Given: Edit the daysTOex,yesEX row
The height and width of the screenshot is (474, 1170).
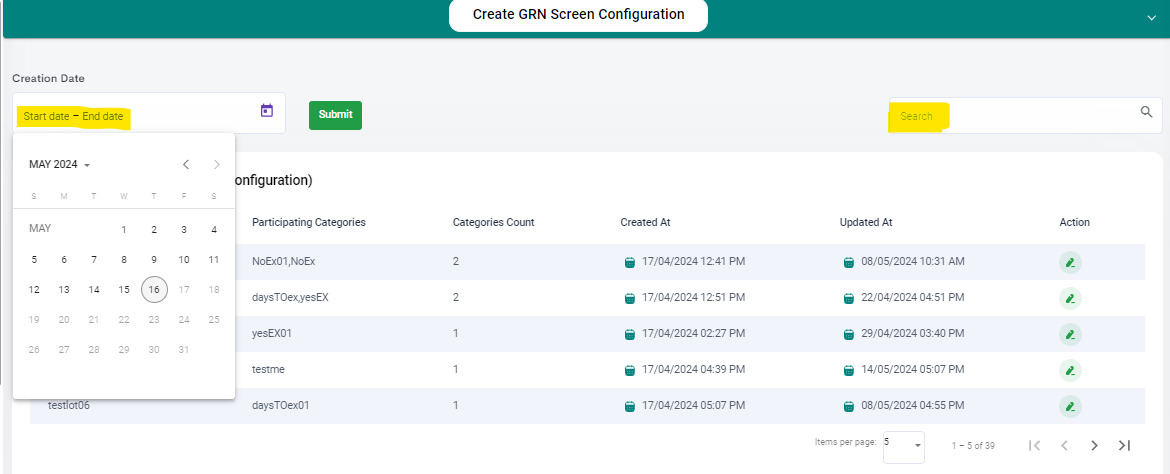Looking at the screenshot, I should point(1070,299).
